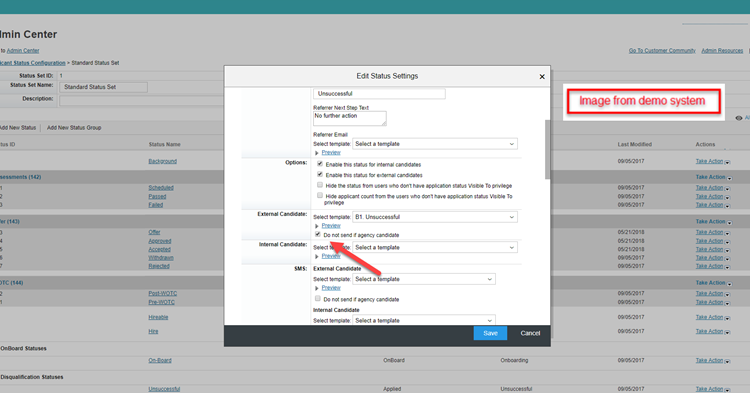
Task: Toggle Enable this status for external candidates
Action: (320, 175)
